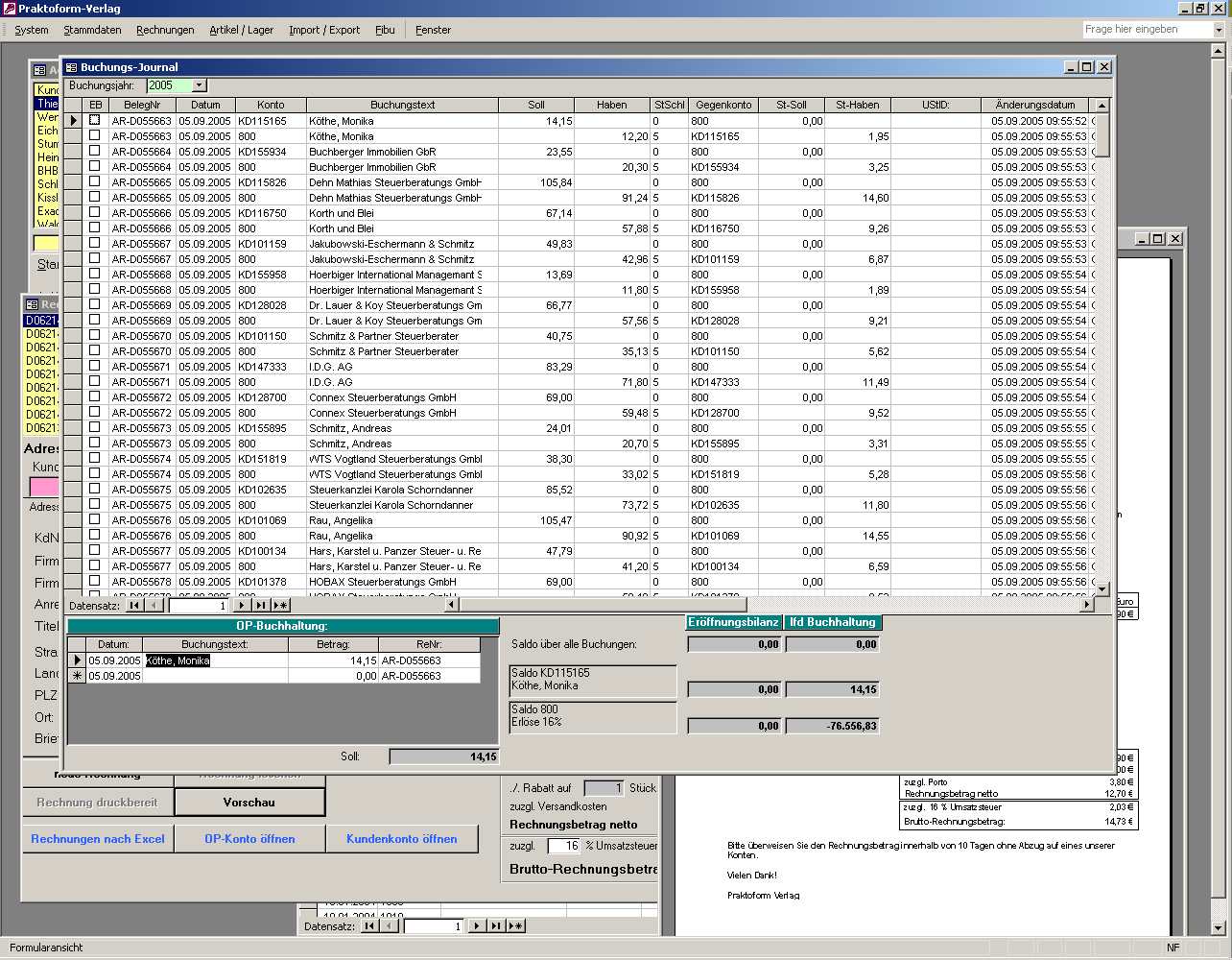Click the Praktoform-Verlag application icon
Viewport: 1232px width, 960px height.
pyautogui.click(x=9, y=9)
